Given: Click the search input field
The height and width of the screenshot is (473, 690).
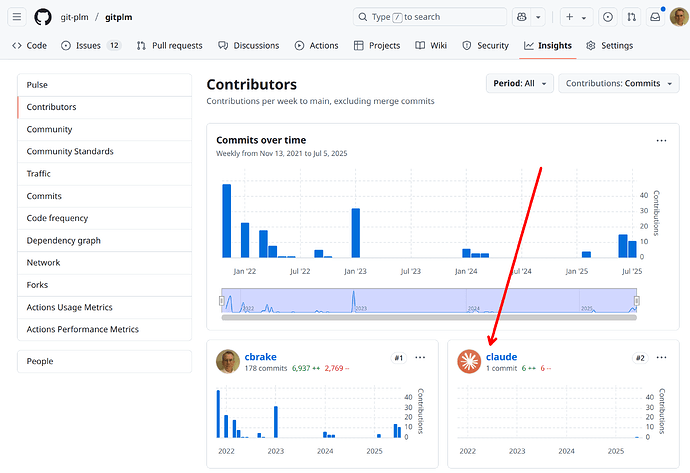Looking at the screenshot, I should 429,17.
